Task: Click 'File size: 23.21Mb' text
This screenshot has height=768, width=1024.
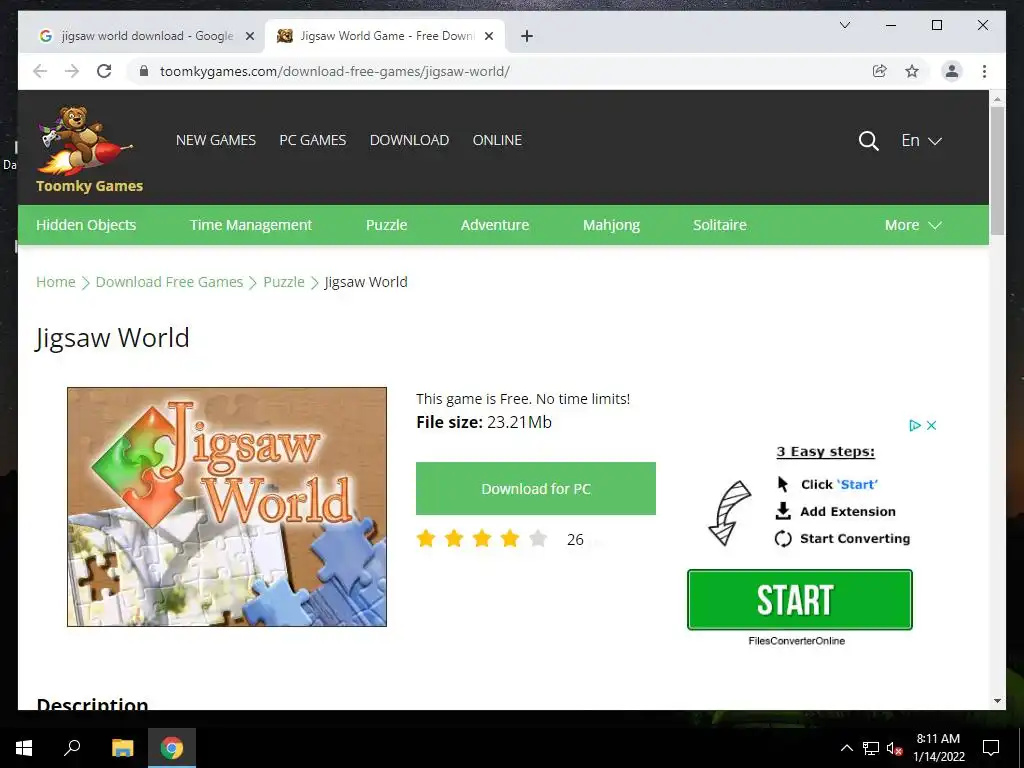Action: click(x=484, y=423)
